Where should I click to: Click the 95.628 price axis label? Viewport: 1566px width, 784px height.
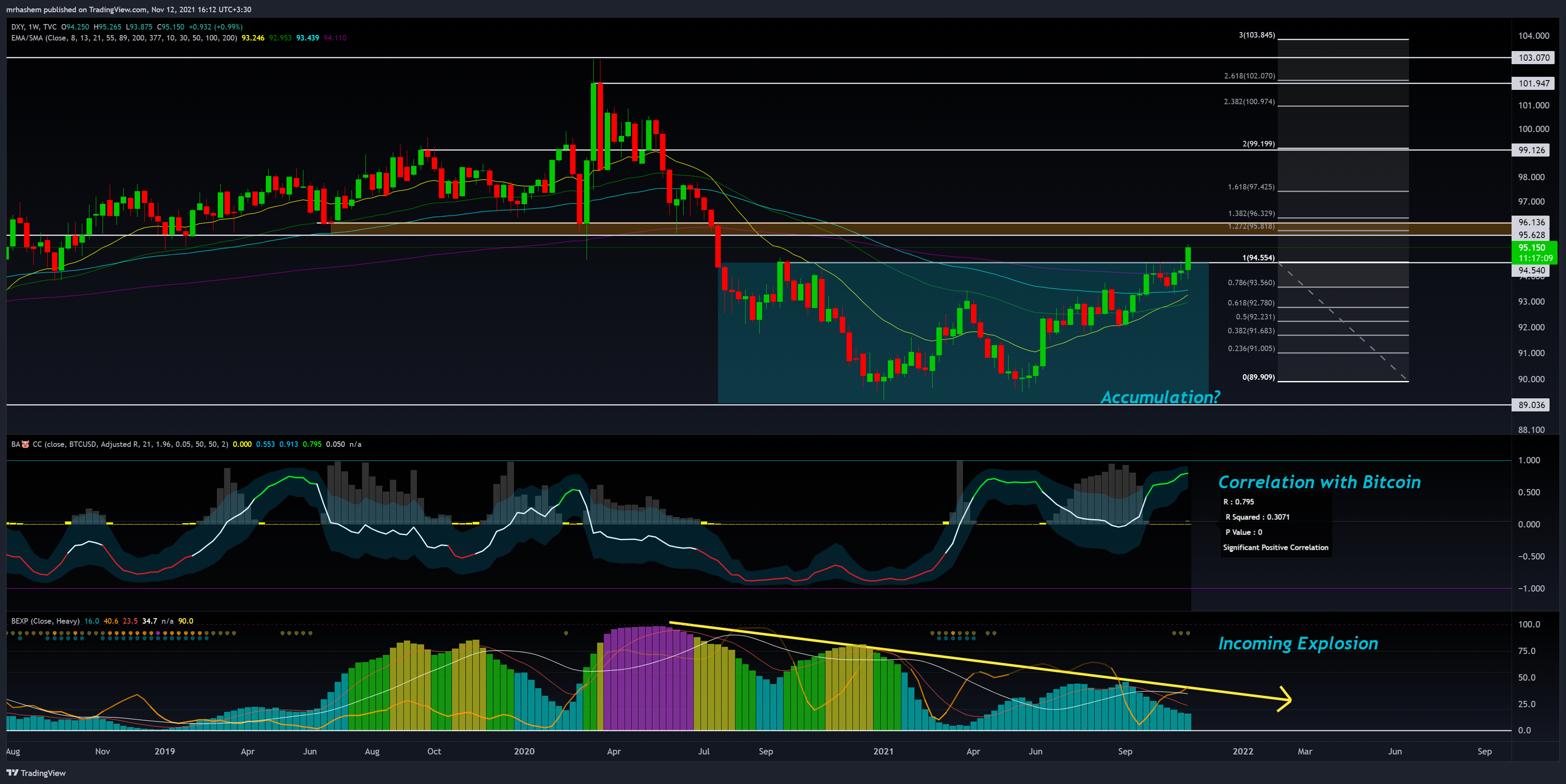[1531, 235]
